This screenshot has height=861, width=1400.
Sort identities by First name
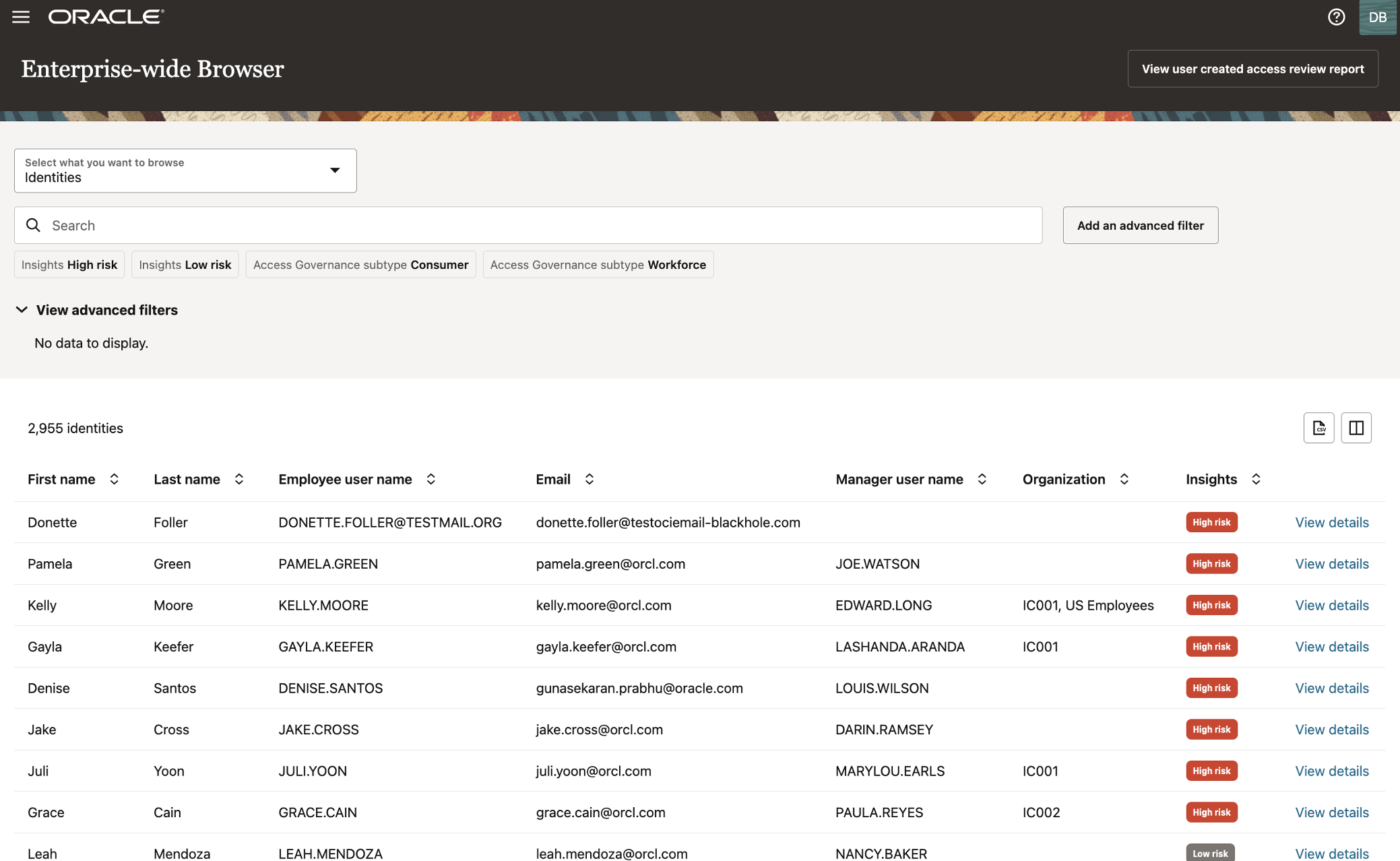(114, 479)
